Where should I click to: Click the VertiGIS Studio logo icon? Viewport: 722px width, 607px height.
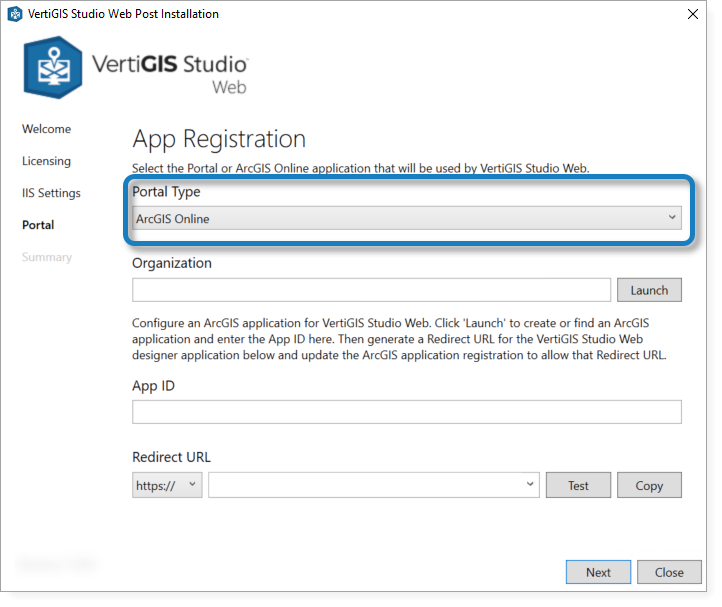point(52,65)
